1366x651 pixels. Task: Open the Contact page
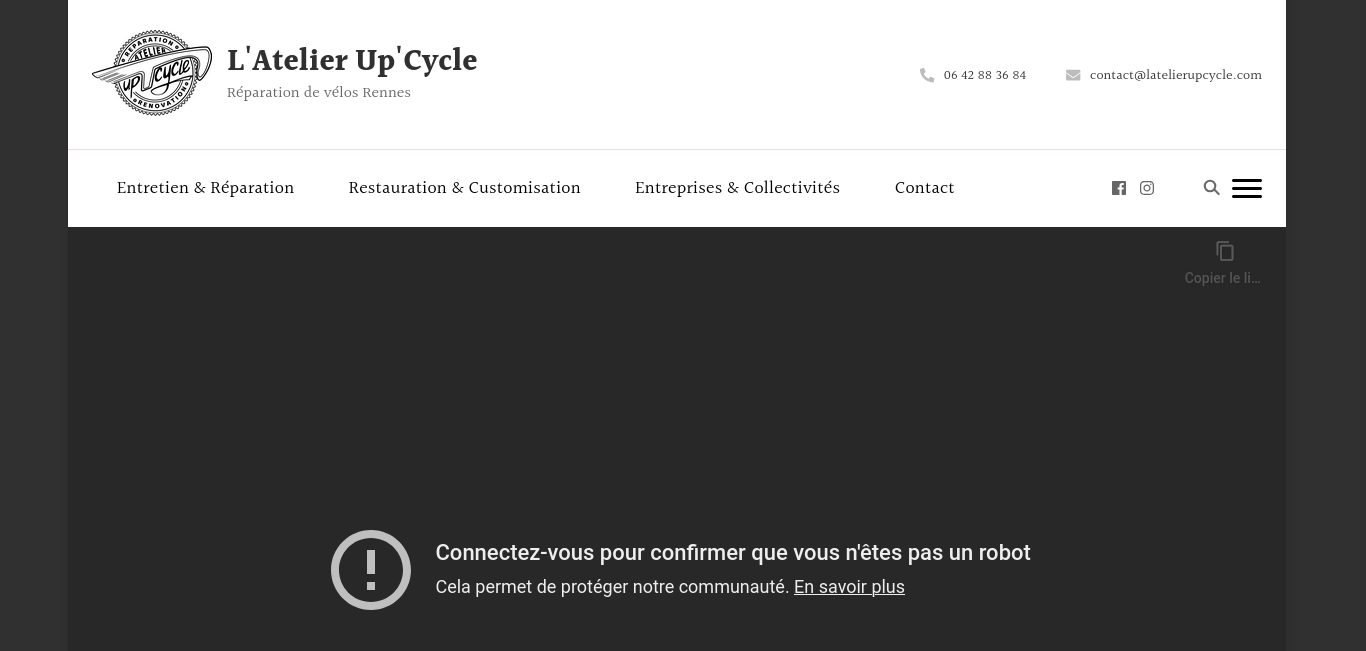point(924,188)
